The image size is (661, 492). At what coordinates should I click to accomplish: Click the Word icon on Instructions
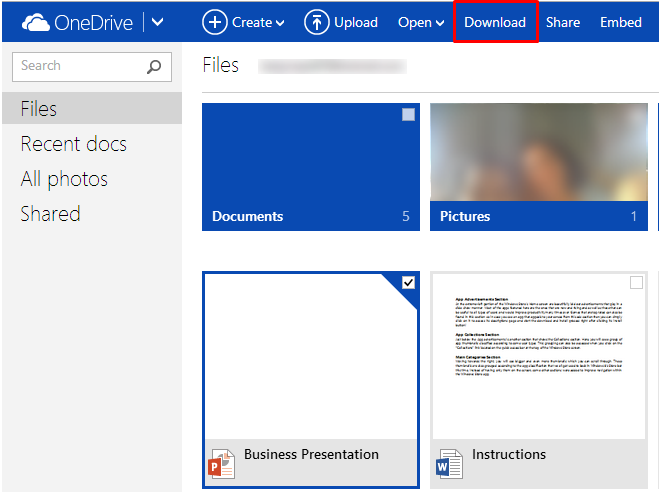(449, 464)
